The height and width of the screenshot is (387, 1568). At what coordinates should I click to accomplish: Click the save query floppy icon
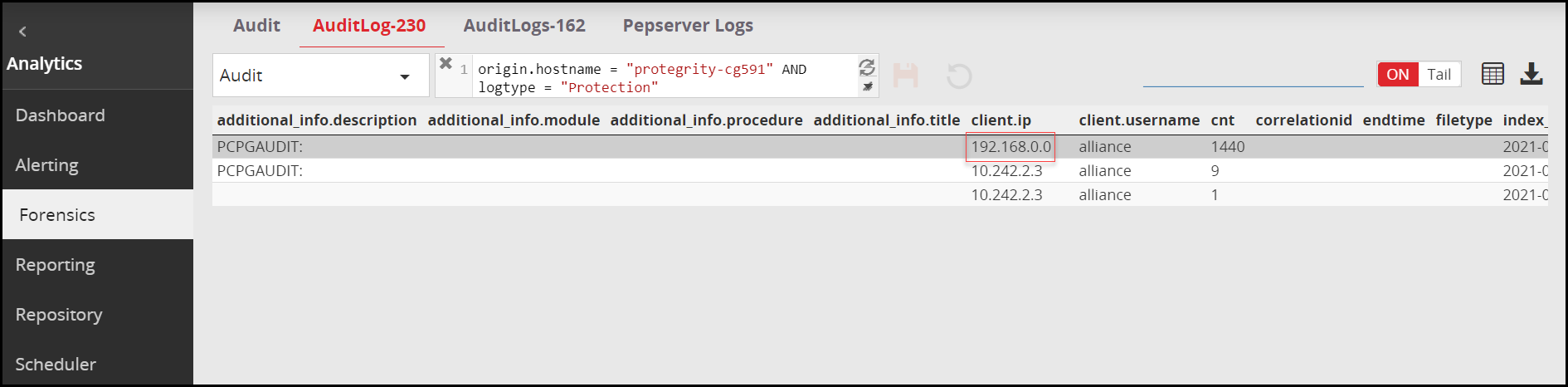[905, 76]
